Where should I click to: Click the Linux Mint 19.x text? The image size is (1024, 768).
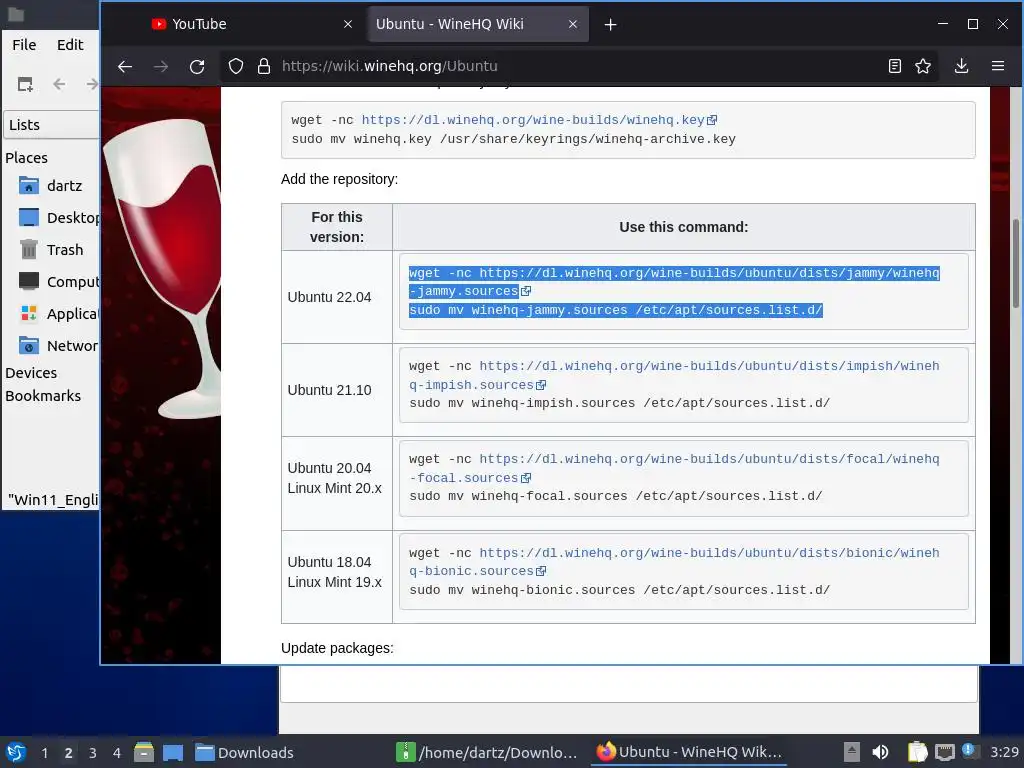click(x=334, y=582)
